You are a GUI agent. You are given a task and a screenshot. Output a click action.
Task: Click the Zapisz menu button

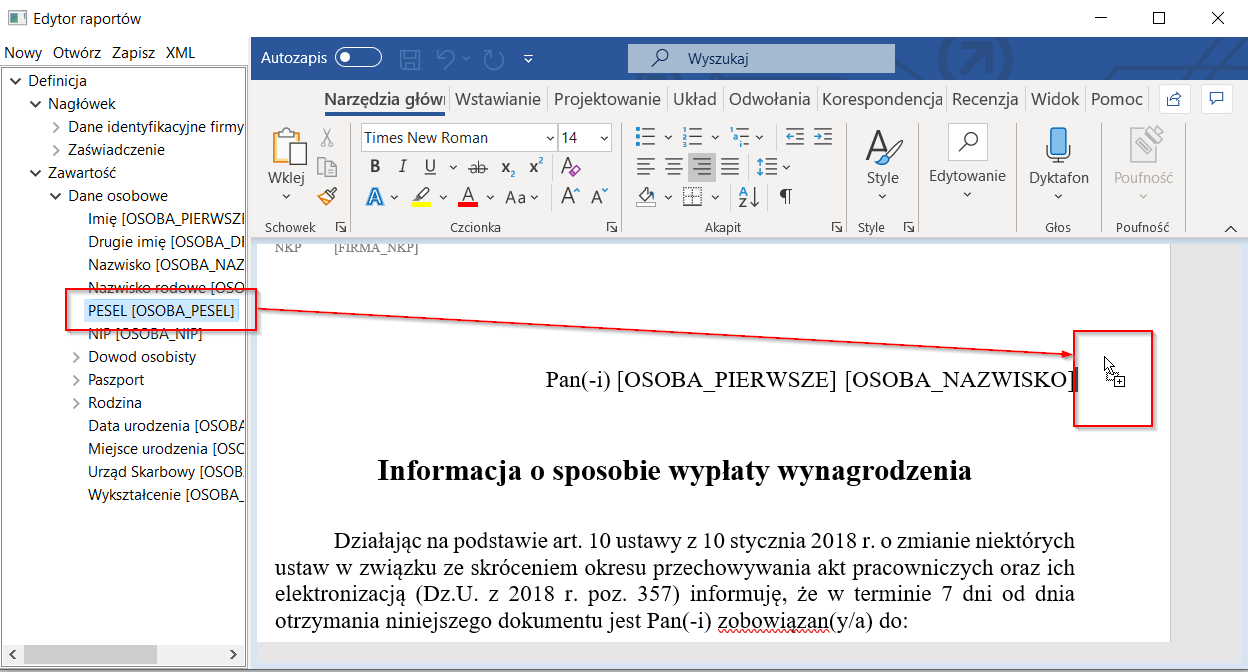click(x=133, y=53)
